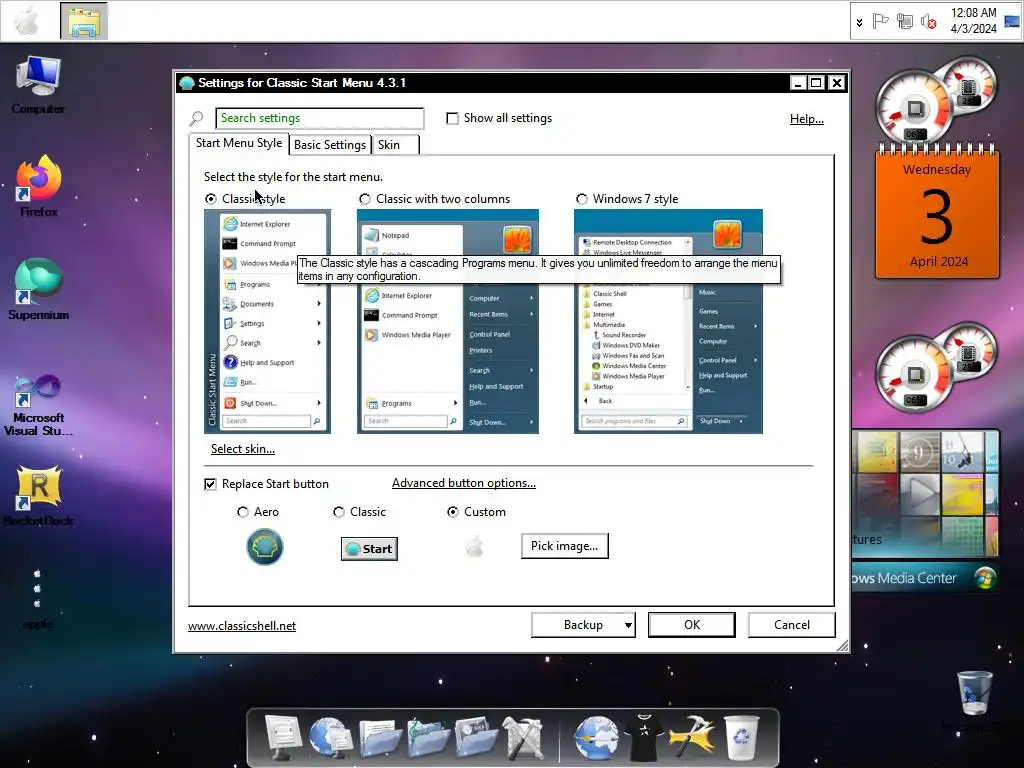
Task: Click the custom Apple button image preview
Action: [x=475, y=546]
